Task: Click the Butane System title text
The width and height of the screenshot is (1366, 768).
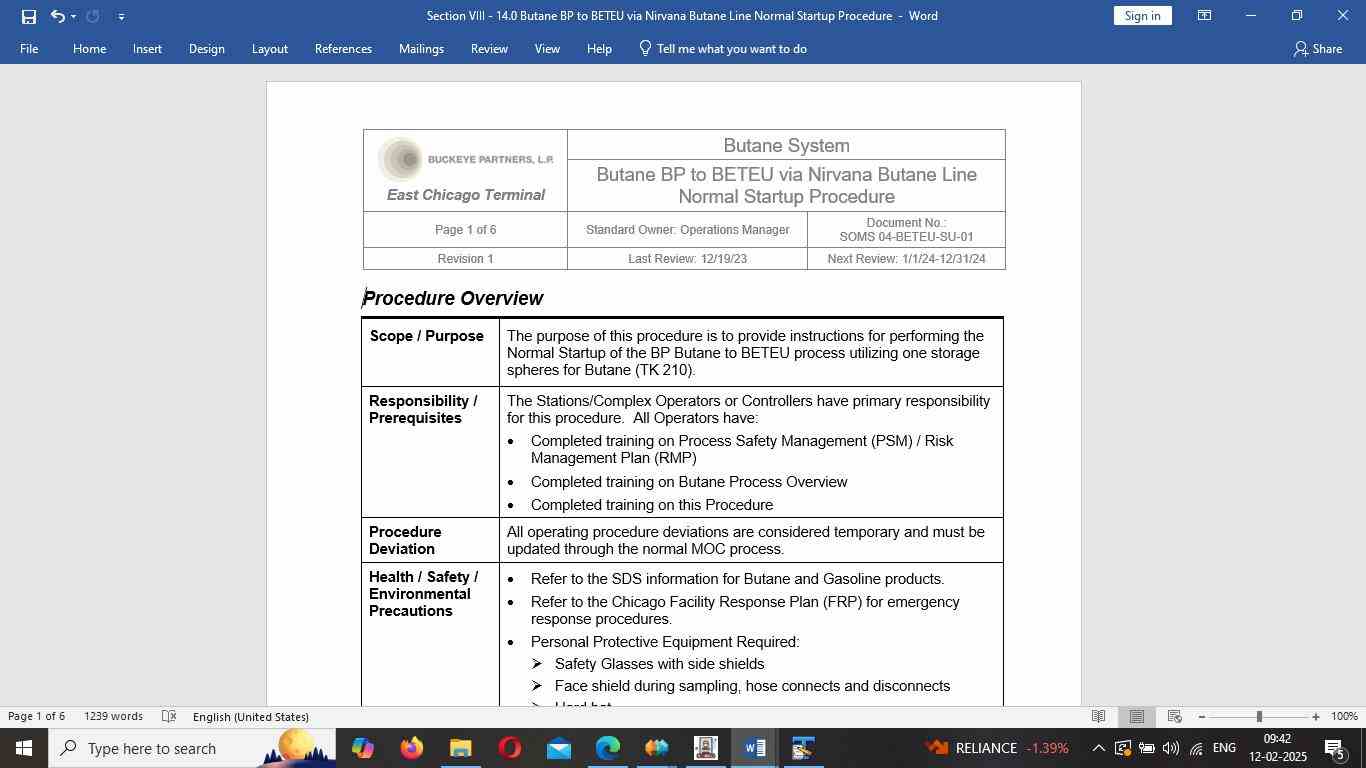Action: (x=786, y=146)
